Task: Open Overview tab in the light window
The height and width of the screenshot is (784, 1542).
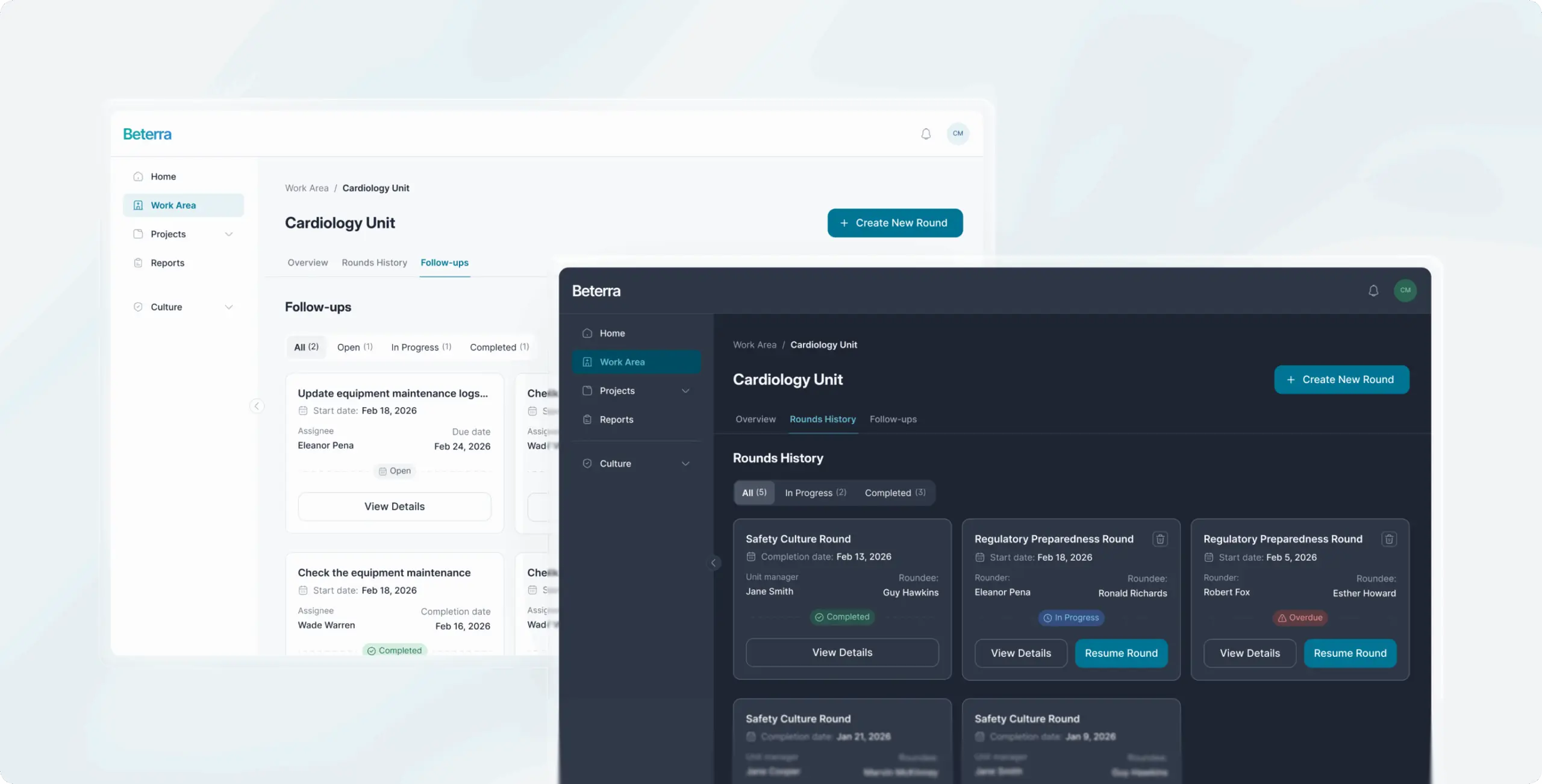Action: (308, 263)
